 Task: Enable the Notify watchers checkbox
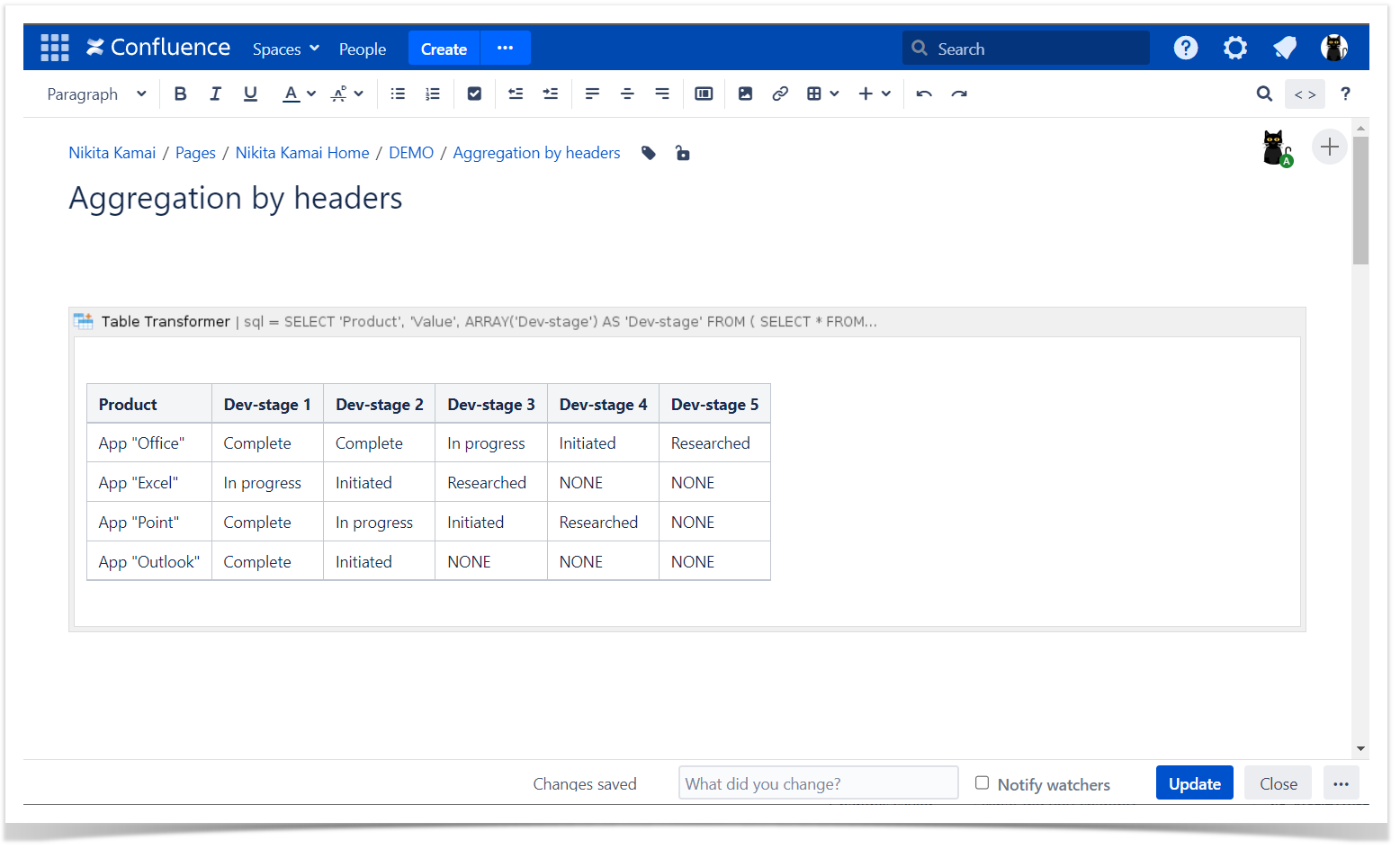[983, 783]
